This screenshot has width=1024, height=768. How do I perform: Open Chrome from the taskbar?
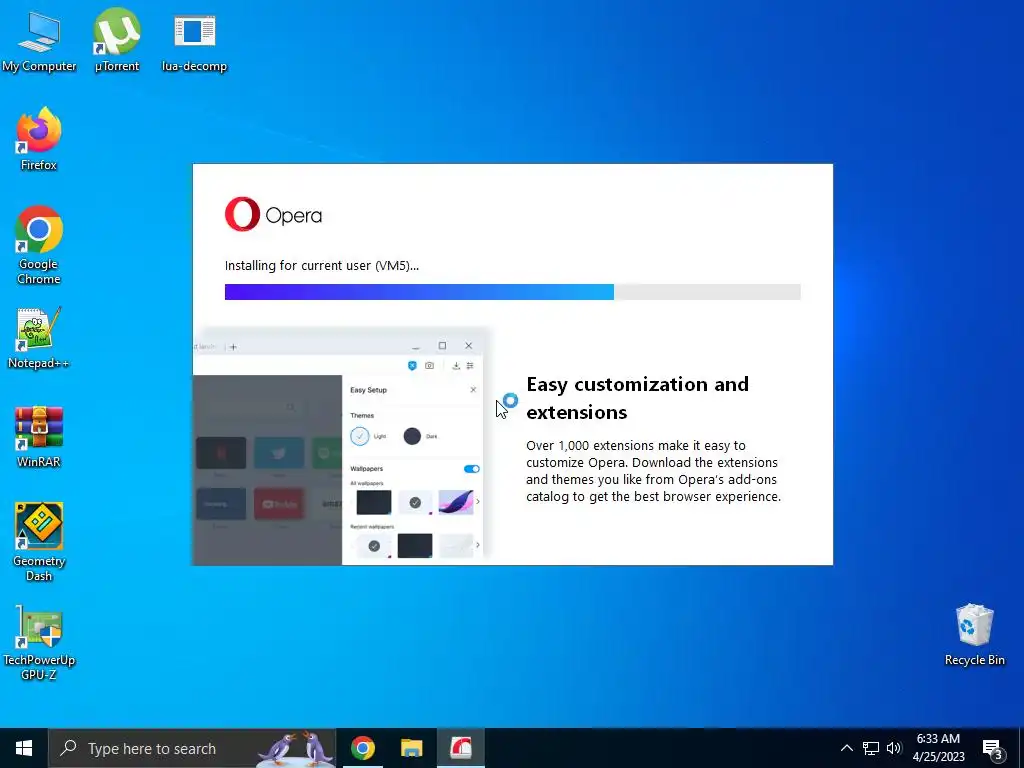(362, 748)
